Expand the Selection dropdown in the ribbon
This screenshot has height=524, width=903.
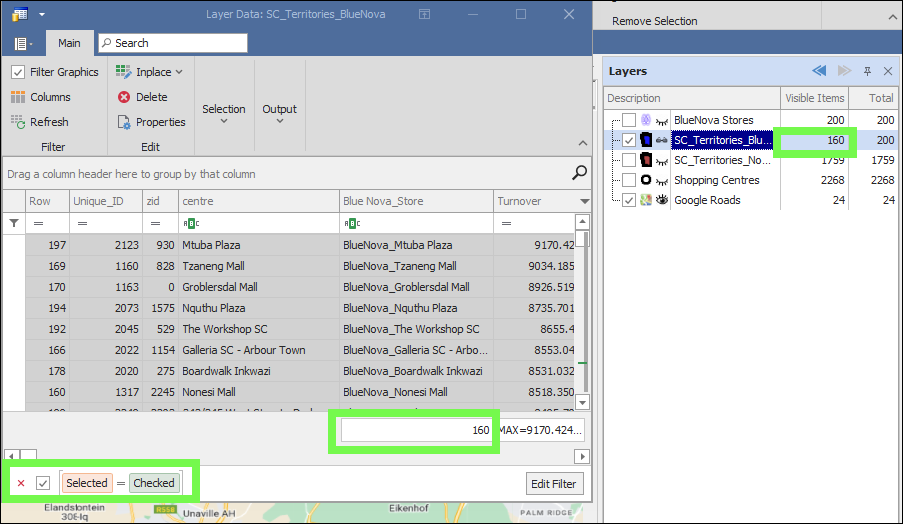[223, 113]
